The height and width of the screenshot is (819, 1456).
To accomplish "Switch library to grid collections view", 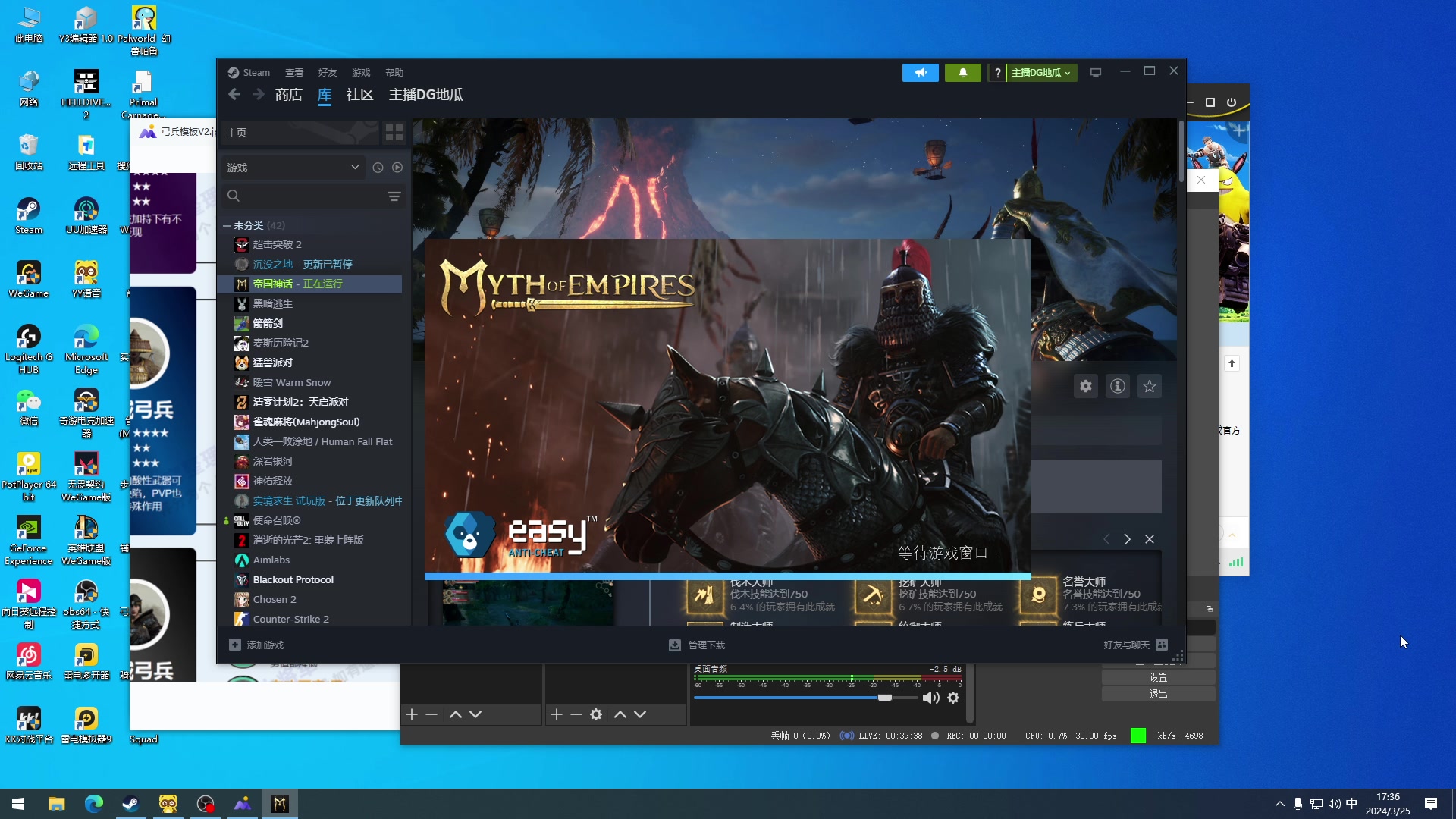I will click(x=394, y=133).
